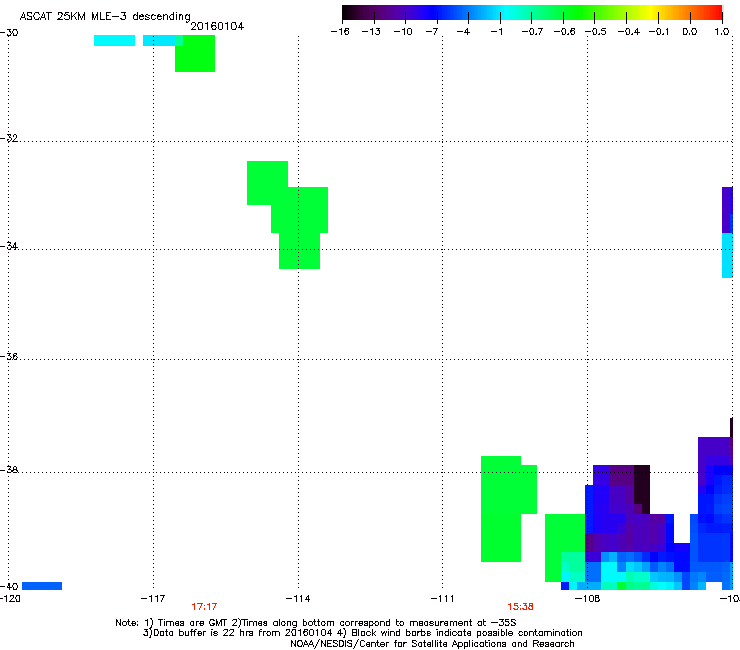Click the -40 latitude axis label
Viewport: 740px width, 650px height.
9,586
